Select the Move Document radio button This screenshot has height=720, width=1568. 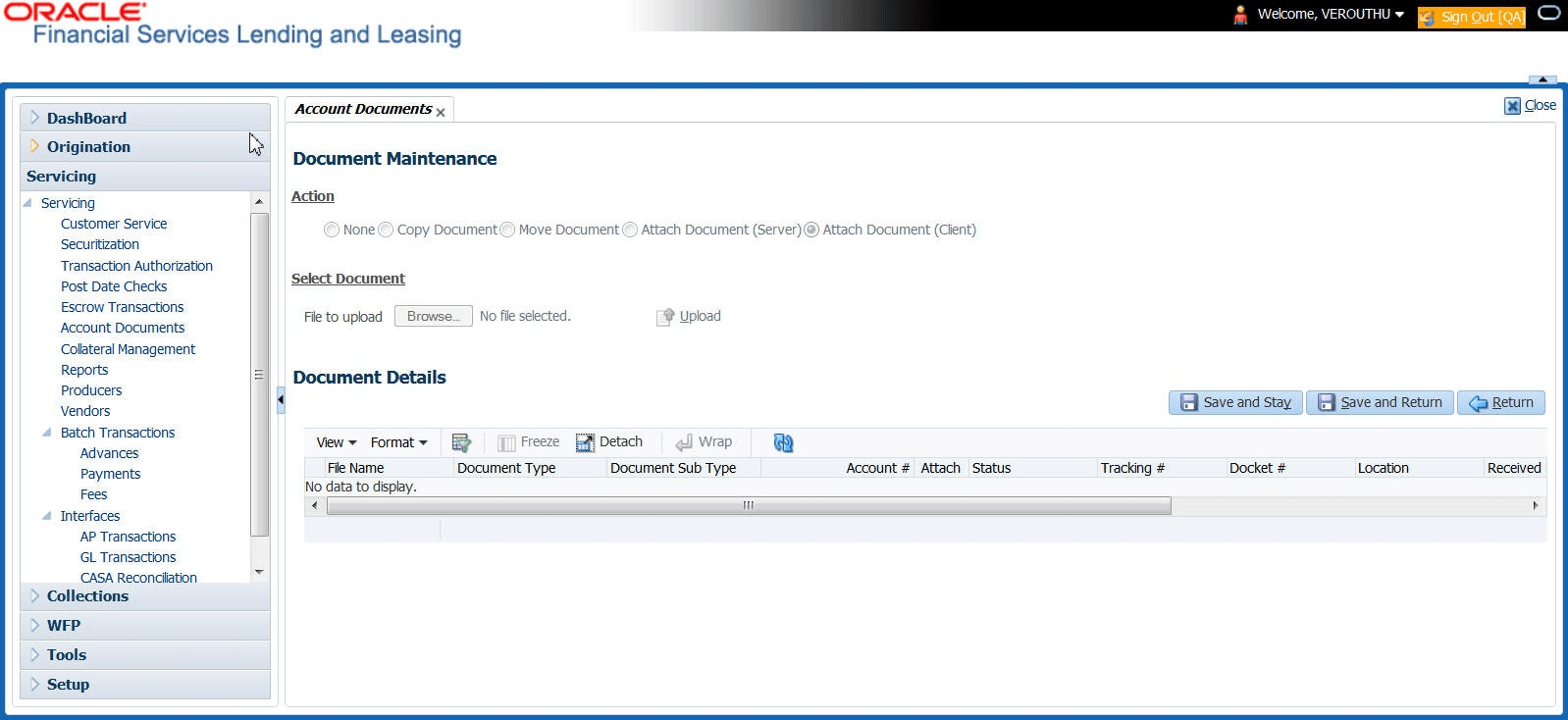coord(507,230)
